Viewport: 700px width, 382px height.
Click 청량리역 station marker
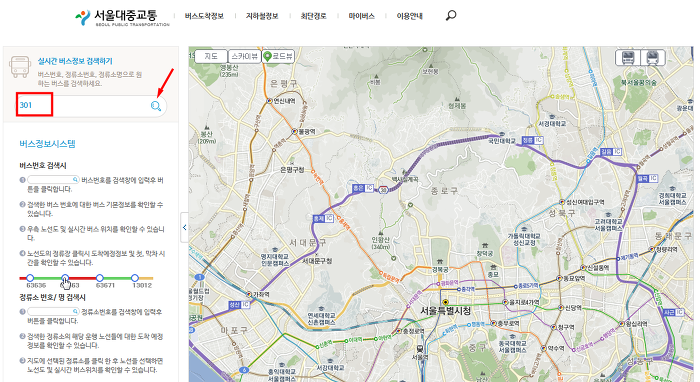click(652, 249)
